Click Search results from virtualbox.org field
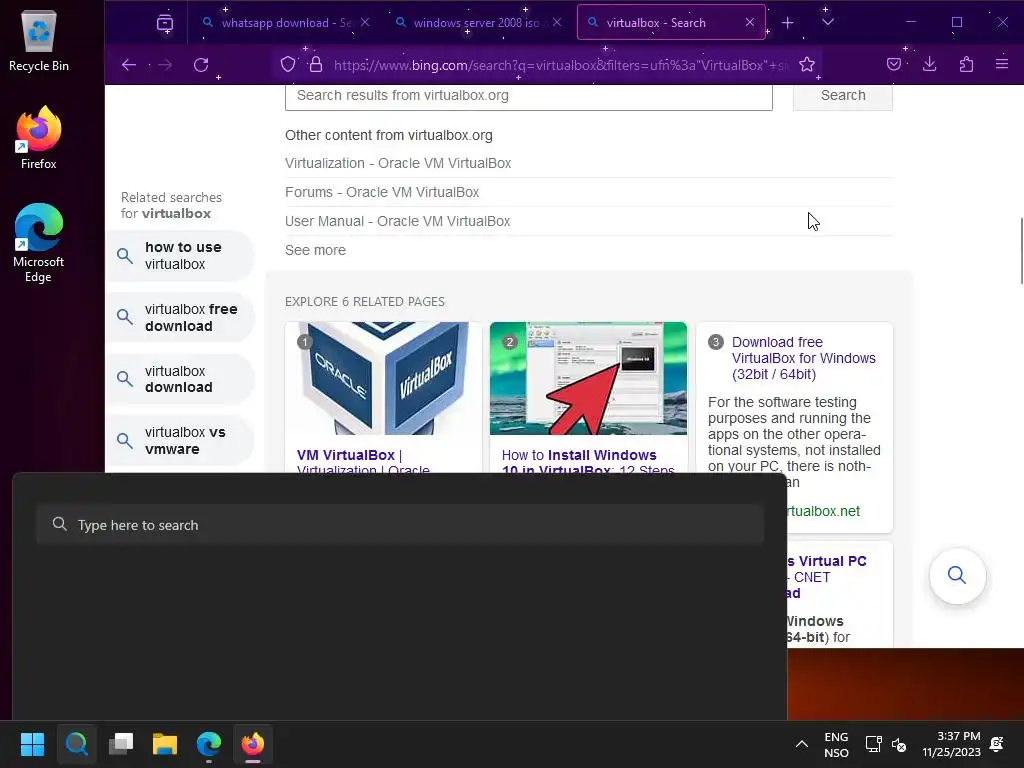 pos(529,96)
